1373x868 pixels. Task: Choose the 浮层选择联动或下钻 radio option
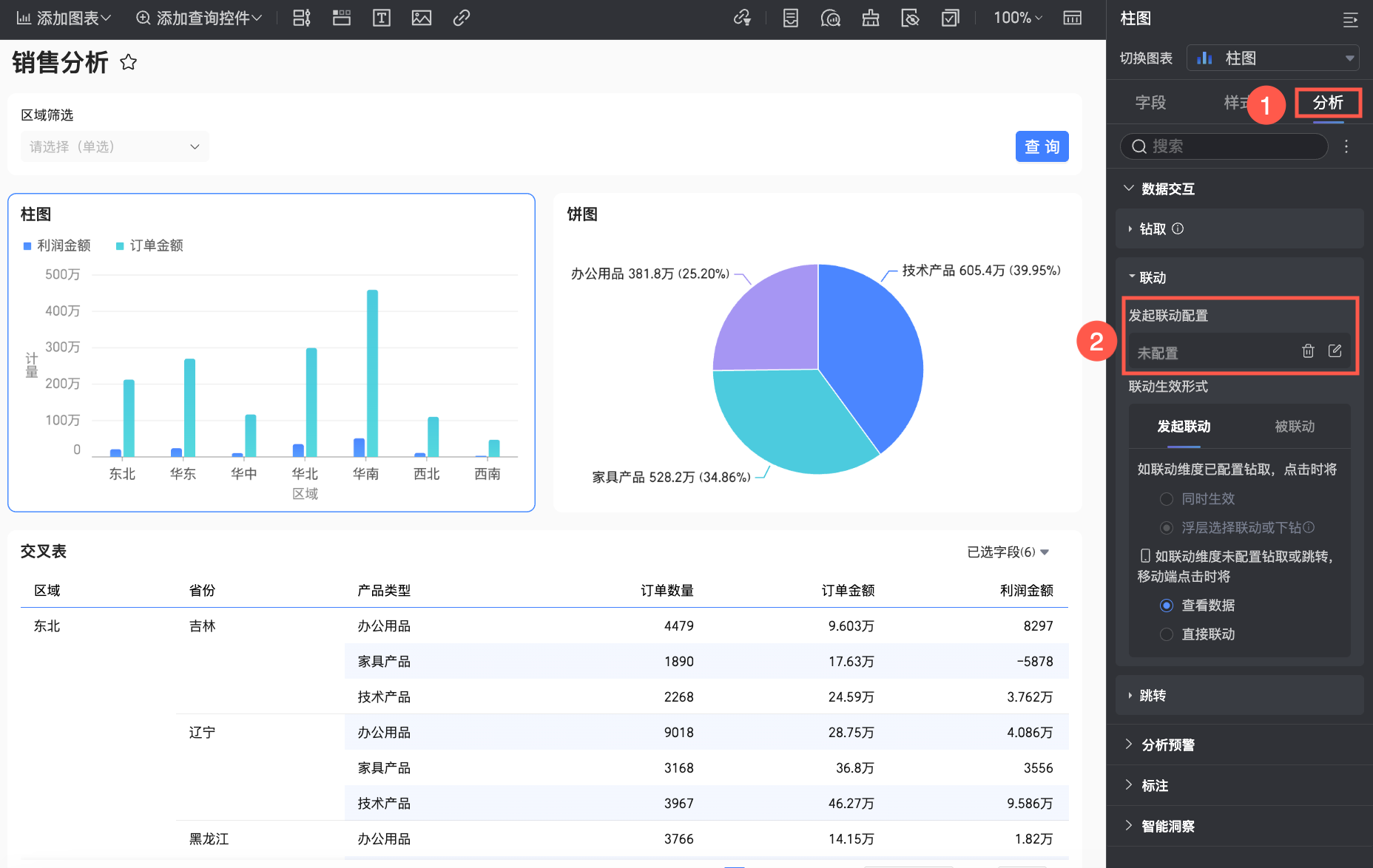(x=1167, y=528)
